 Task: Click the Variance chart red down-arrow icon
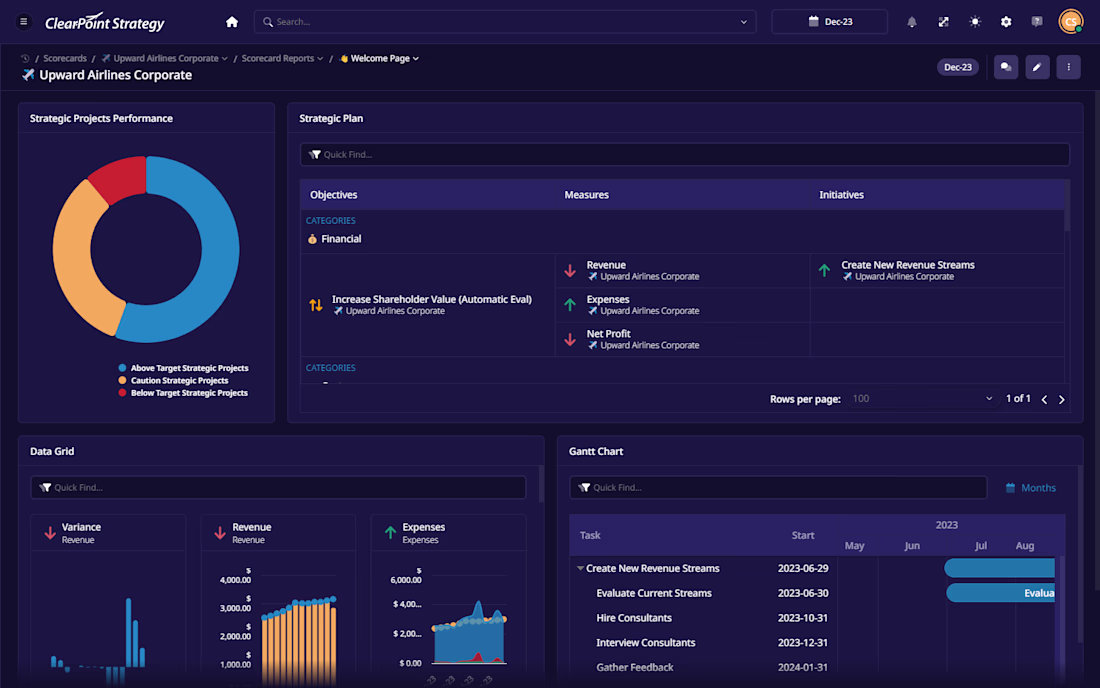(x=50, y=533)
